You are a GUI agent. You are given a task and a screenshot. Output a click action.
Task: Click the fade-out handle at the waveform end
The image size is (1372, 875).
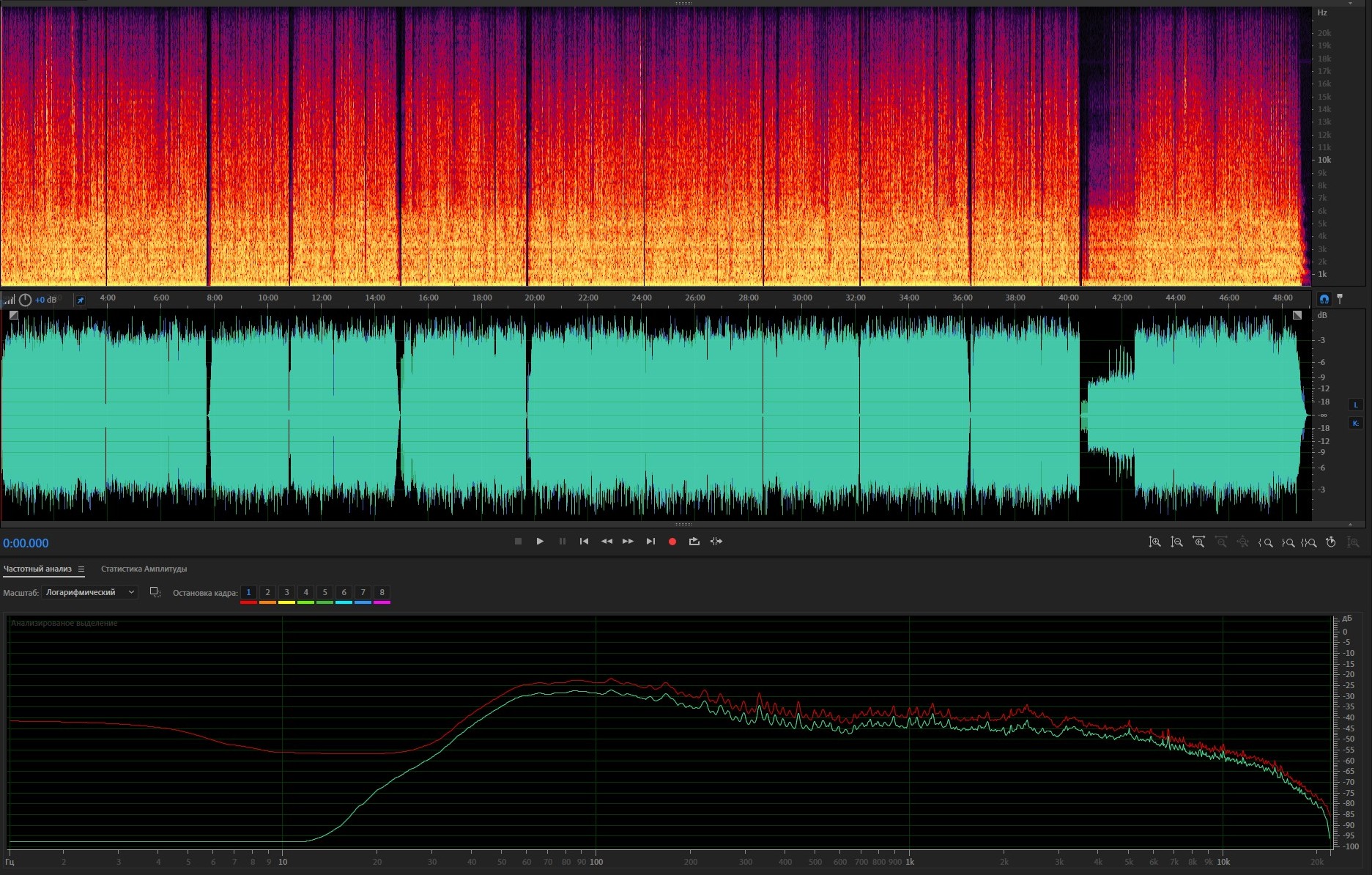click(x=1297, y=315)
